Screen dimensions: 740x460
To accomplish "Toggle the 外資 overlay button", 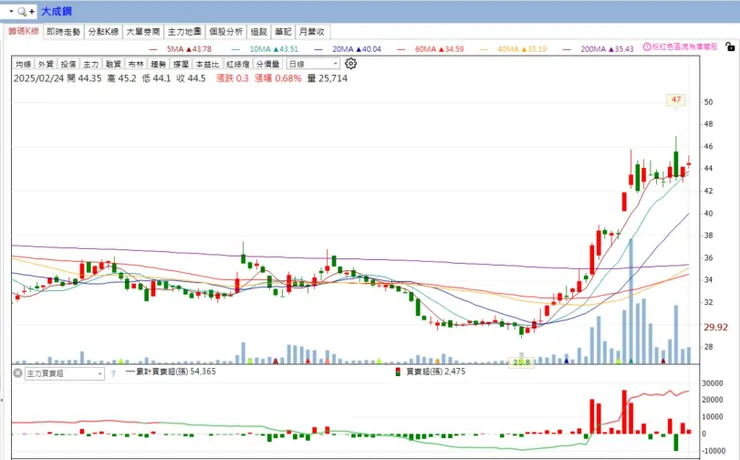I will [46, 64].
